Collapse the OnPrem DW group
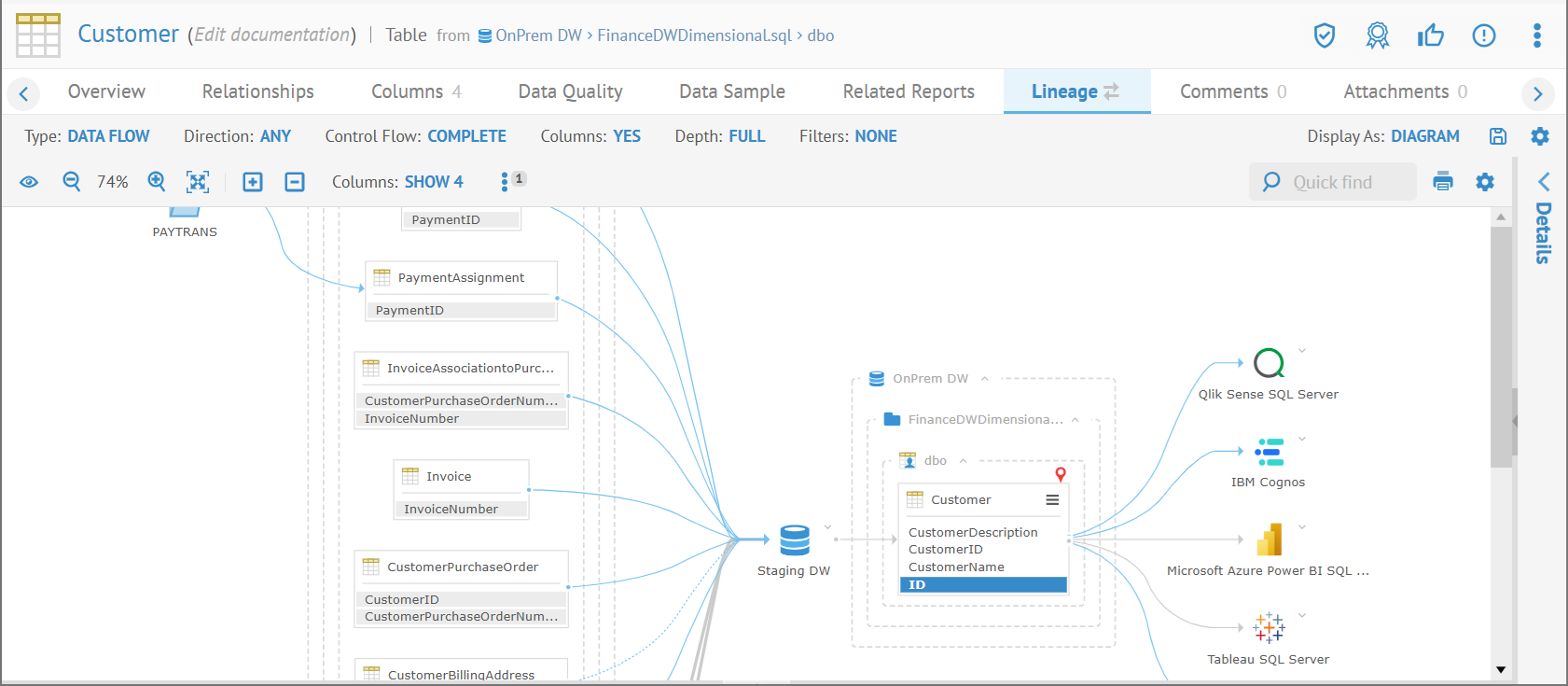The image size is (1568, 686). pos(984,379)
